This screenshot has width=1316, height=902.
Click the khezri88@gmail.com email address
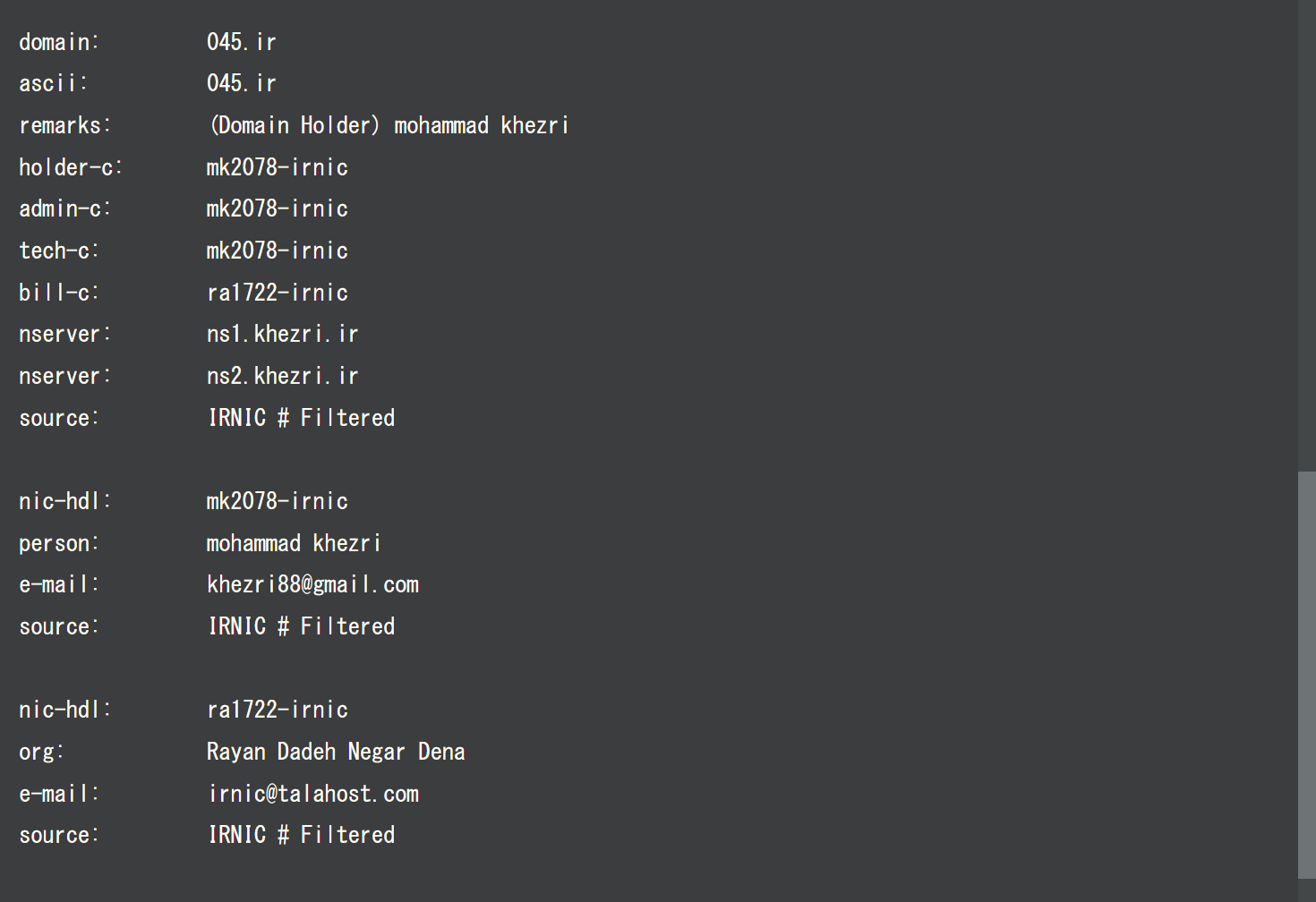click(x=312, y=585)
